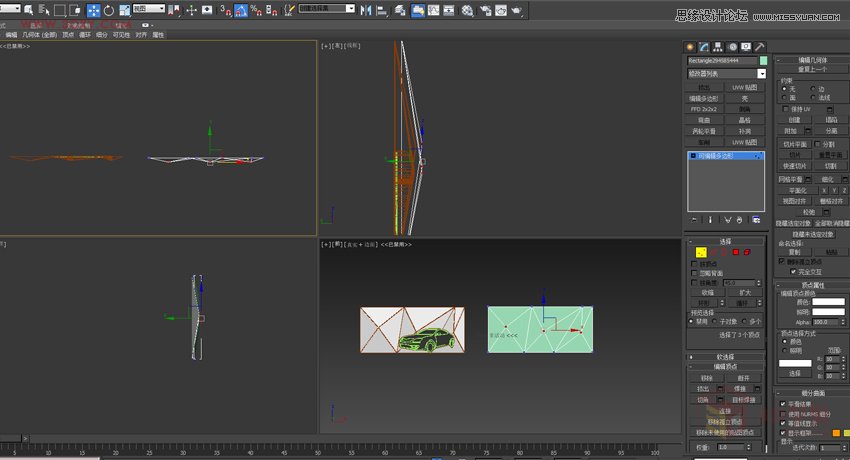
Task: Open the Modify panel tab icon
Action: click(x=704, y=46)
